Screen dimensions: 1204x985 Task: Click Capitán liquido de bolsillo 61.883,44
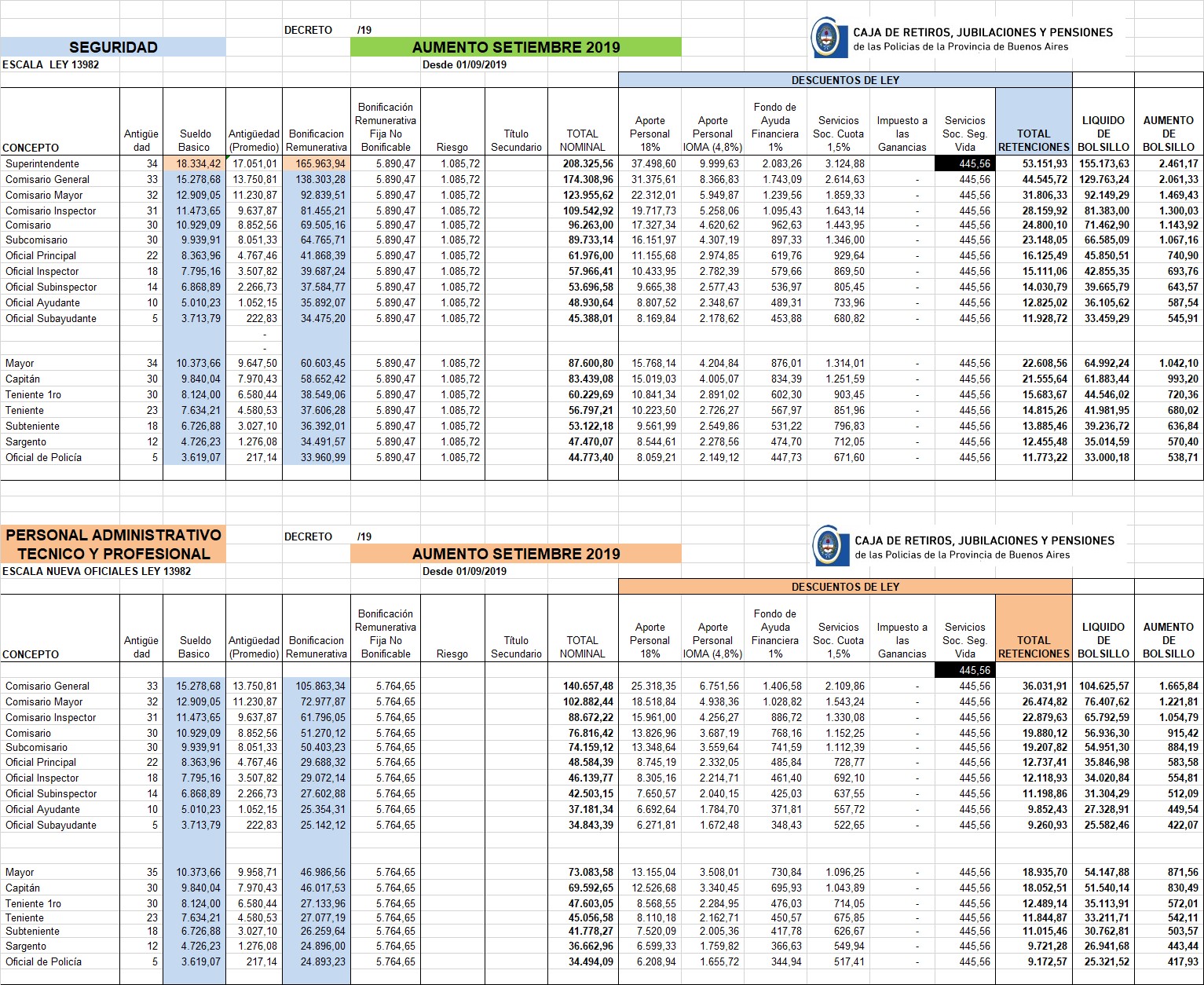pyautogui.click(x=1103, y=379)
